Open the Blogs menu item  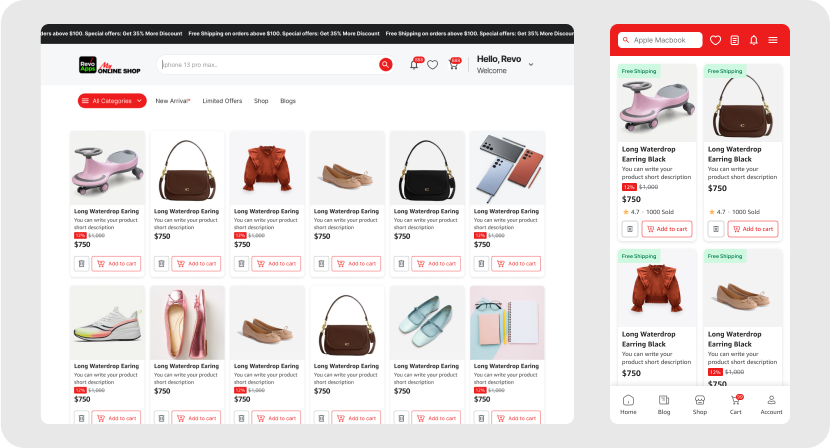[x=288, y=101]
